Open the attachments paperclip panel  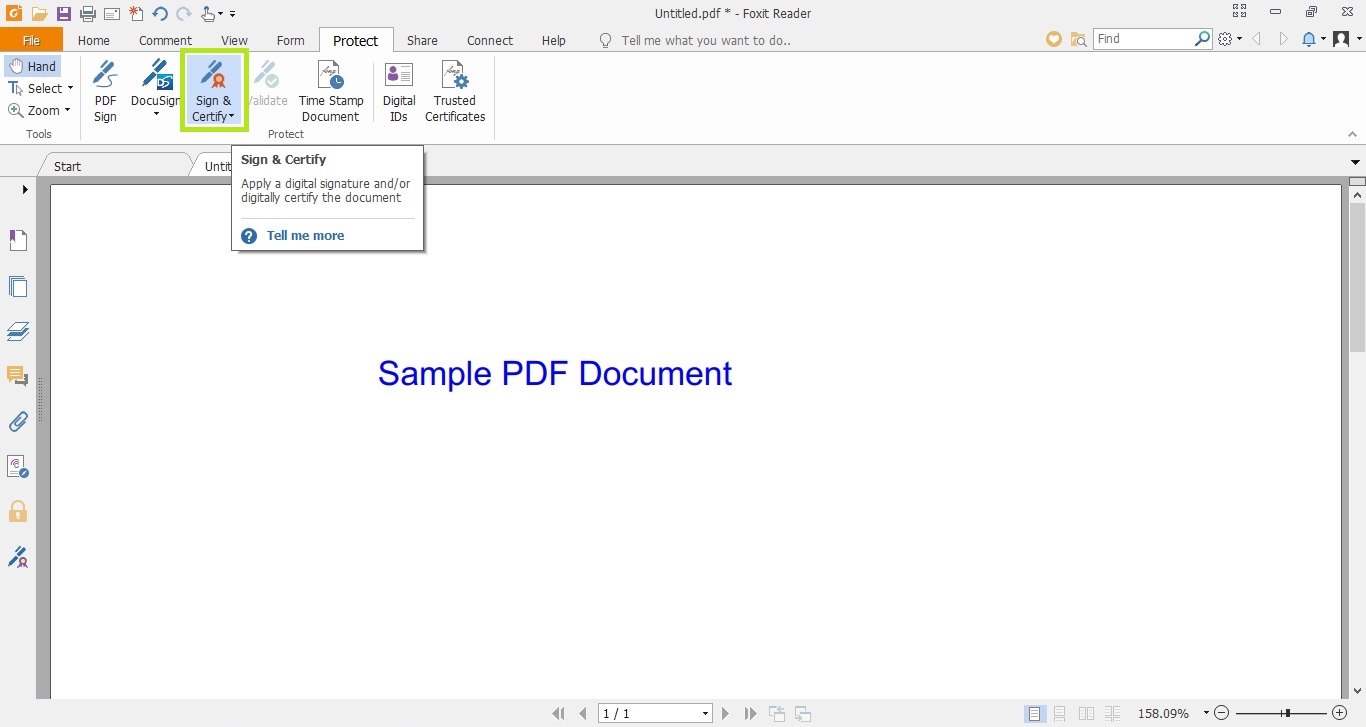click(x=18, y=421)
